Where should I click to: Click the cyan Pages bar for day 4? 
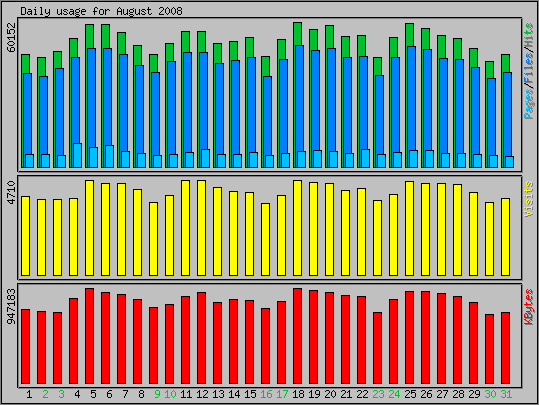click(78, 155)
